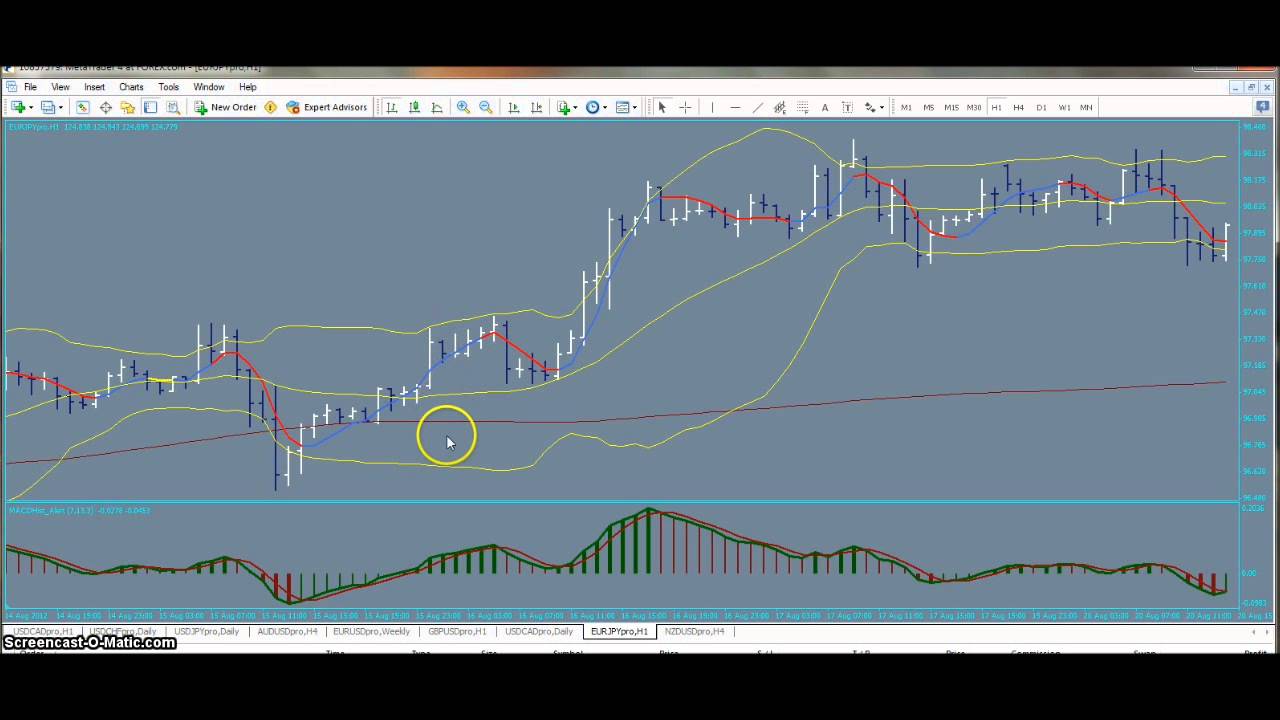Switch timeframe to D1
Screen dimensions: 1280x720
coord(1041,107)
